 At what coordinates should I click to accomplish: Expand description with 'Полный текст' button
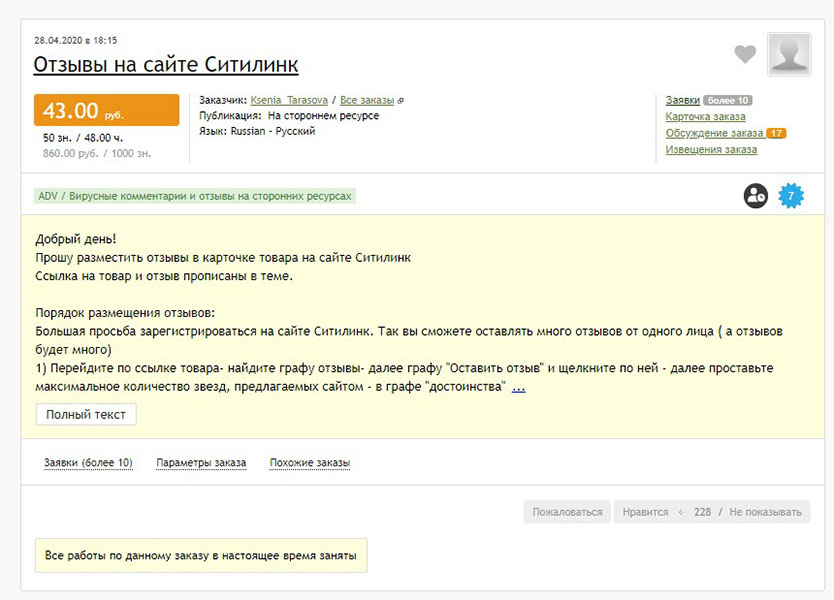(86, 414)
